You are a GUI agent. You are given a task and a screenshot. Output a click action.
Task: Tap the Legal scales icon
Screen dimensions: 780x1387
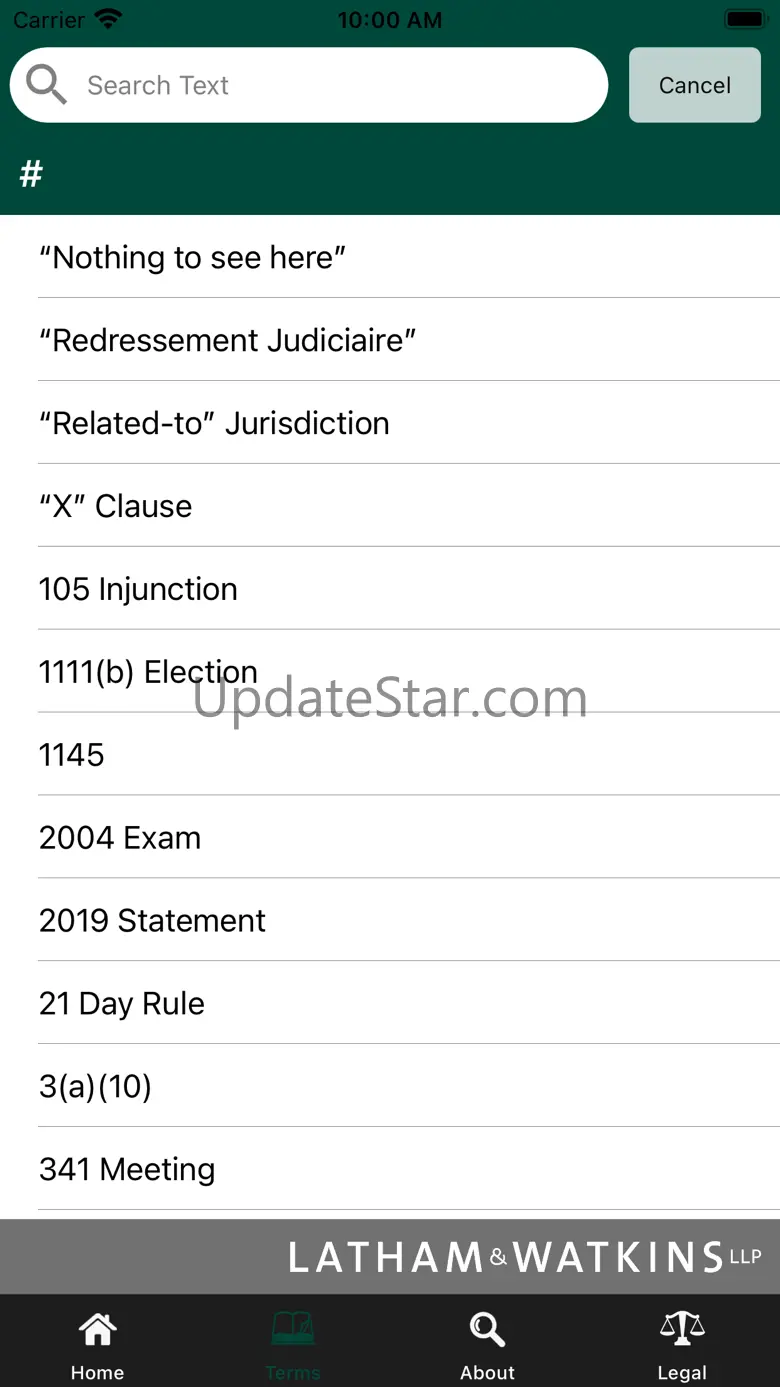point(682,1331)
